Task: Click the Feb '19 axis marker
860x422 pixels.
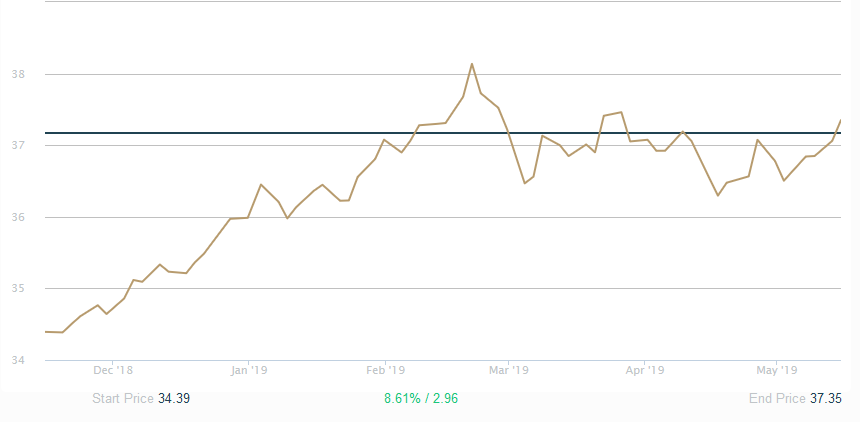Action: (x=385, y=370)
